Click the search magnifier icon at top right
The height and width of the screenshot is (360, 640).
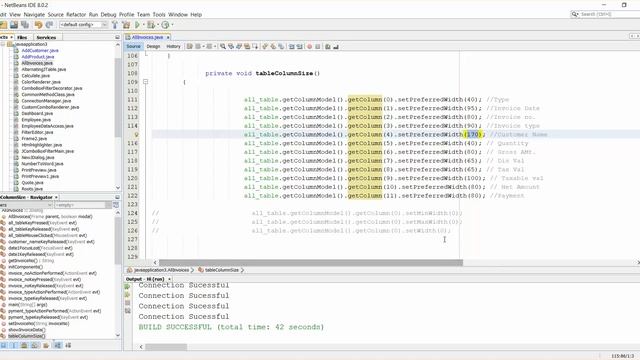pos(575,14)
